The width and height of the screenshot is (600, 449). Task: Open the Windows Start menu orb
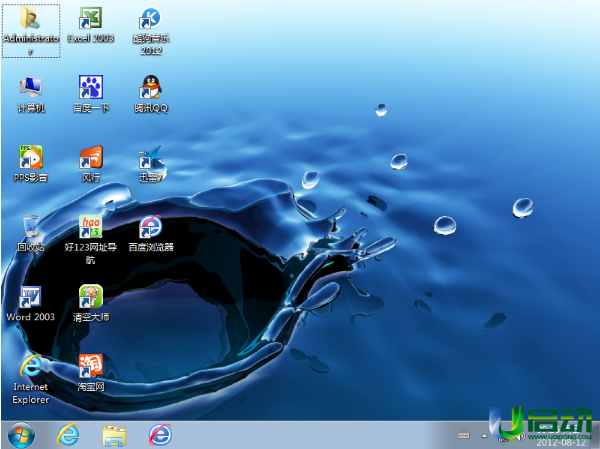20,435
